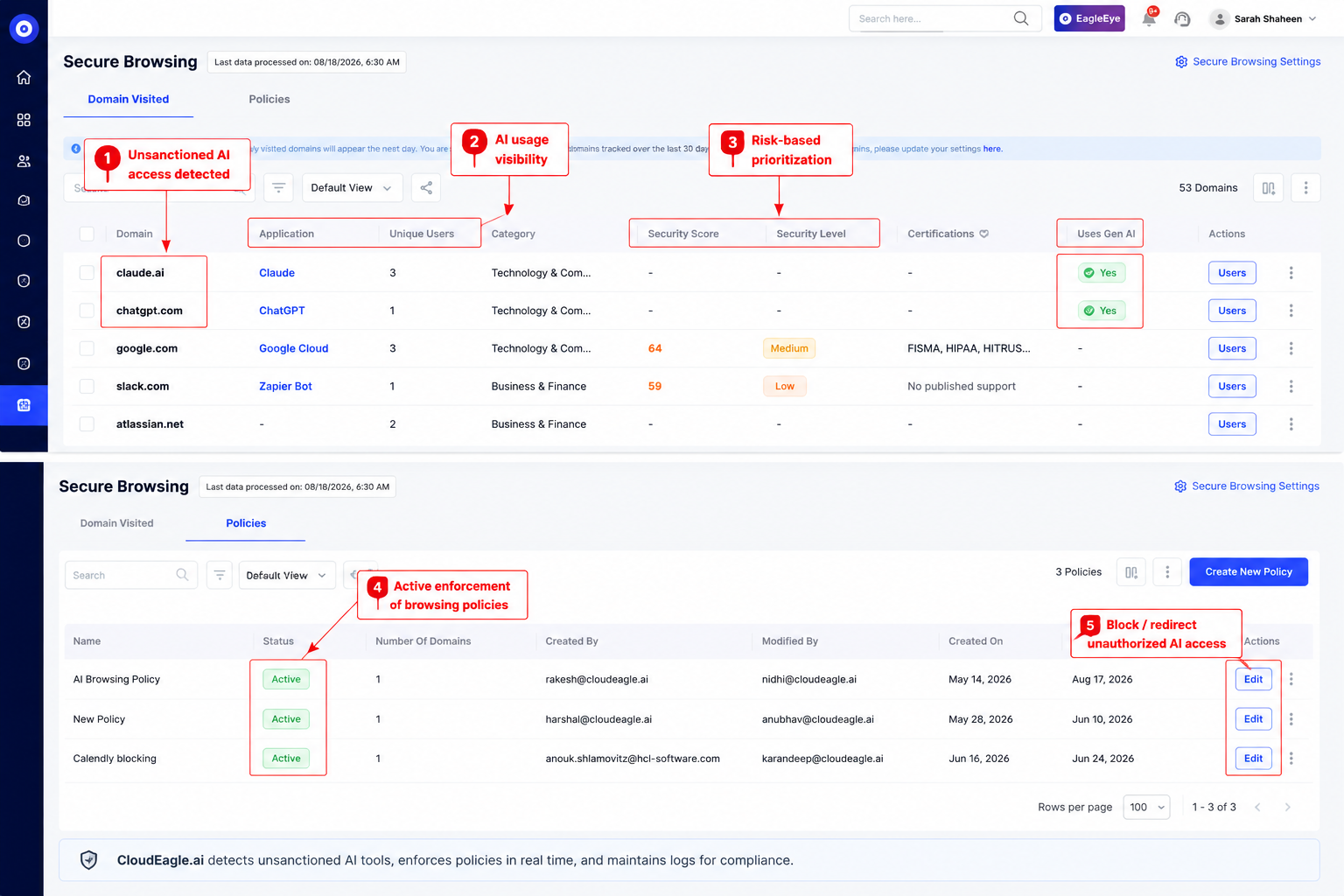Image resolution: width=1344 pixels, height=896 pixels.
Task: Open row actions menu for slack.com
Action: tap(1291, 386)
